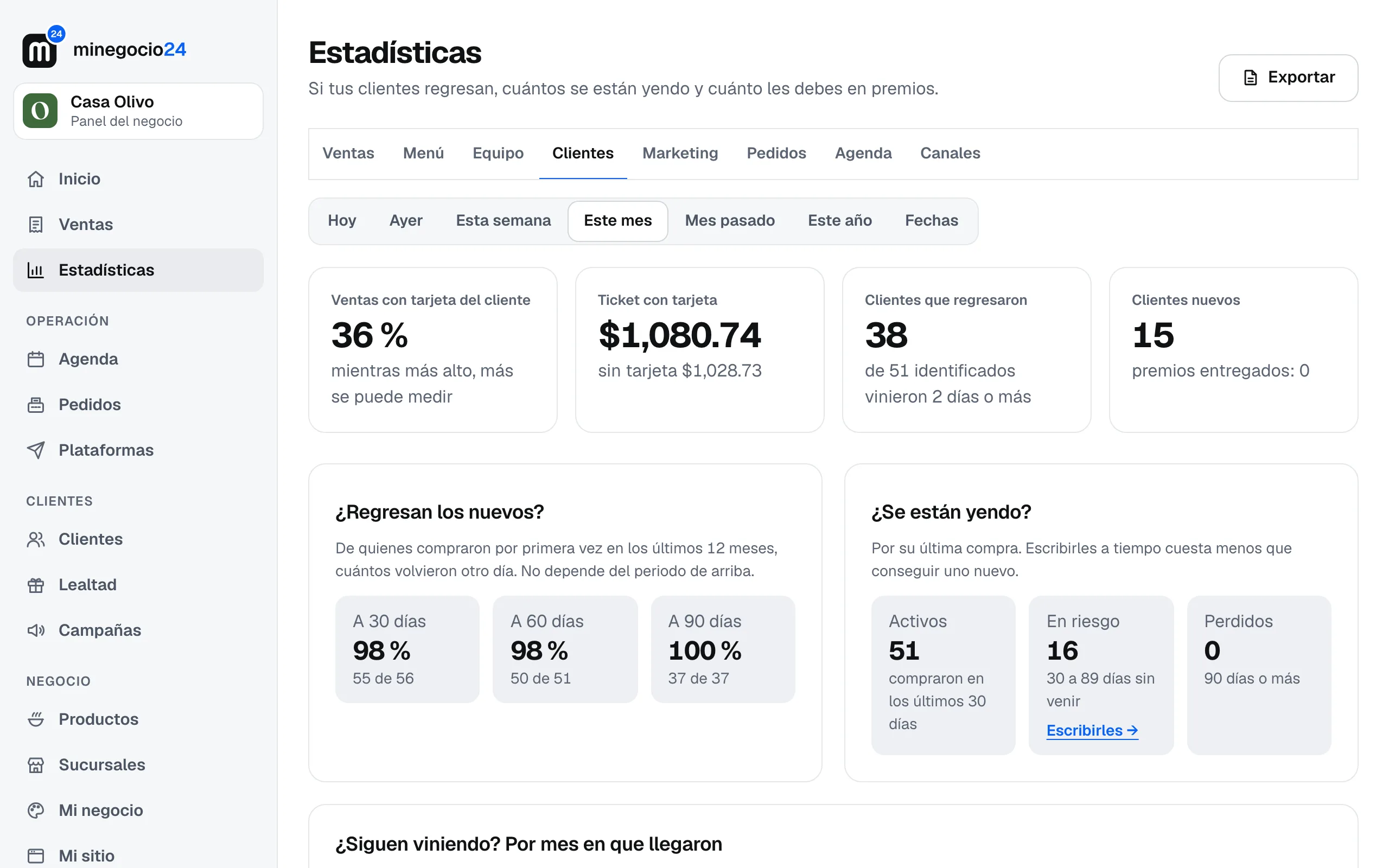Open Inicio in the sidebar

(138, 179)
